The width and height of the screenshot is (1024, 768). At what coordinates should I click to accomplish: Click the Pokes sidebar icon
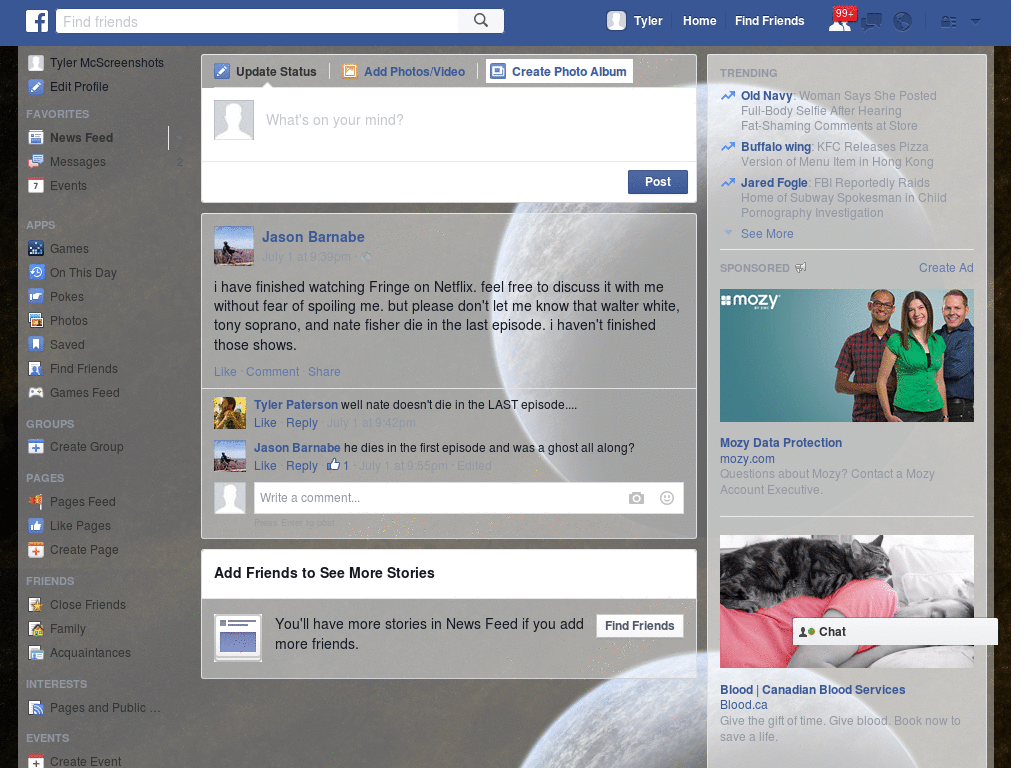pos(36,296)
